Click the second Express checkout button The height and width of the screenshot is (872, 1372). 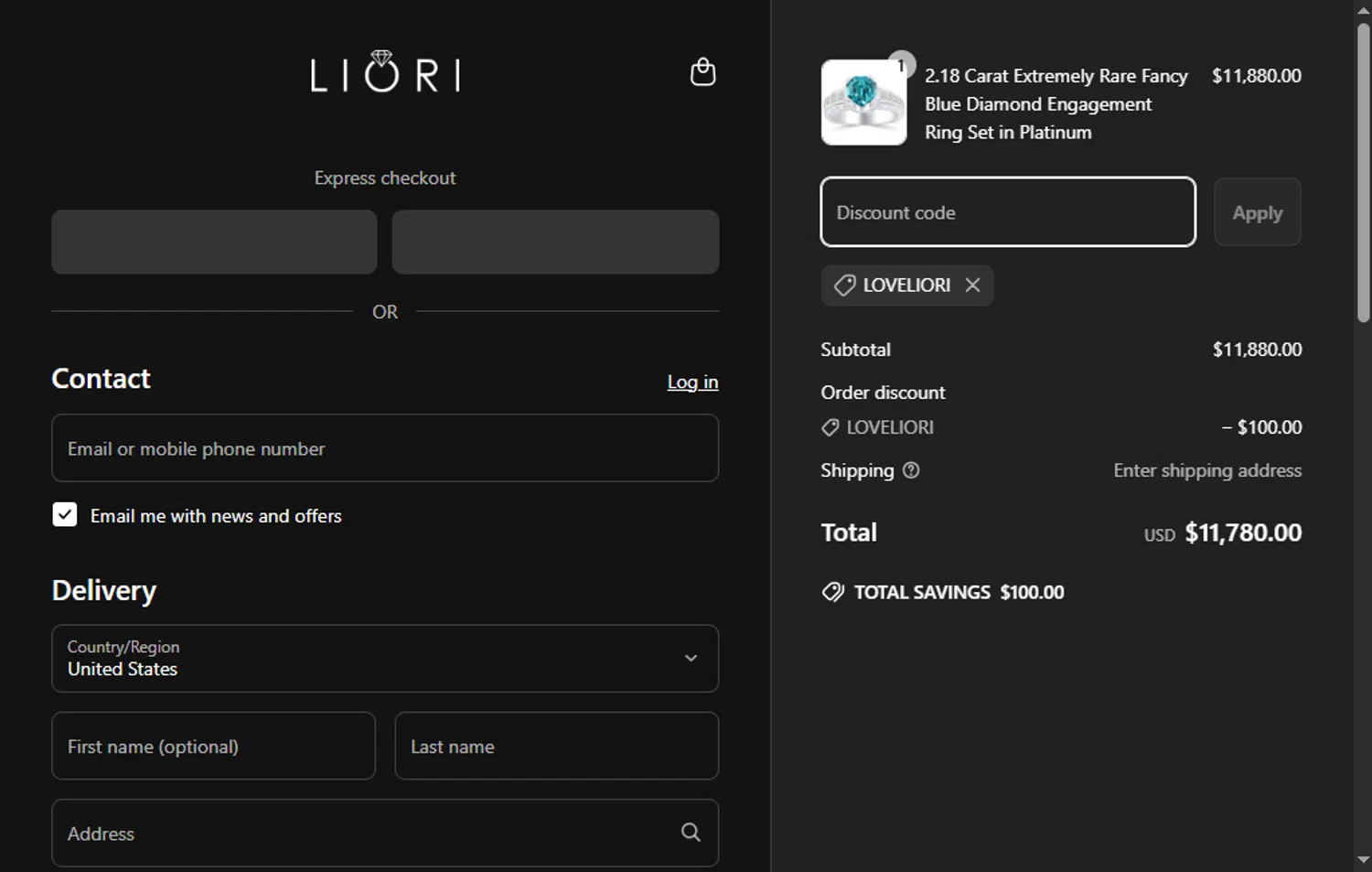tap(555, 242)
